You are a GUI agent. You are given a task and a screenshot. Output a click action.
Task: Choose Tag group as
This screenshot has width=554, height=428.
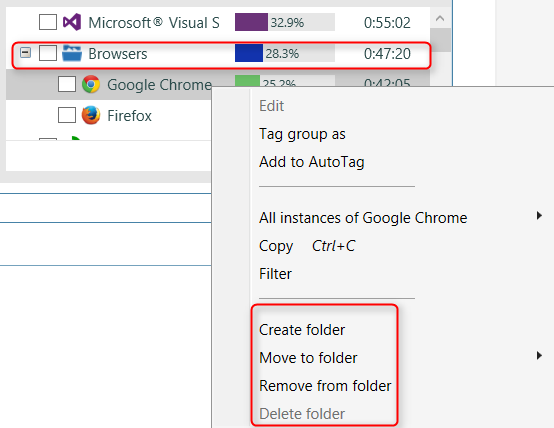point(302,134)
